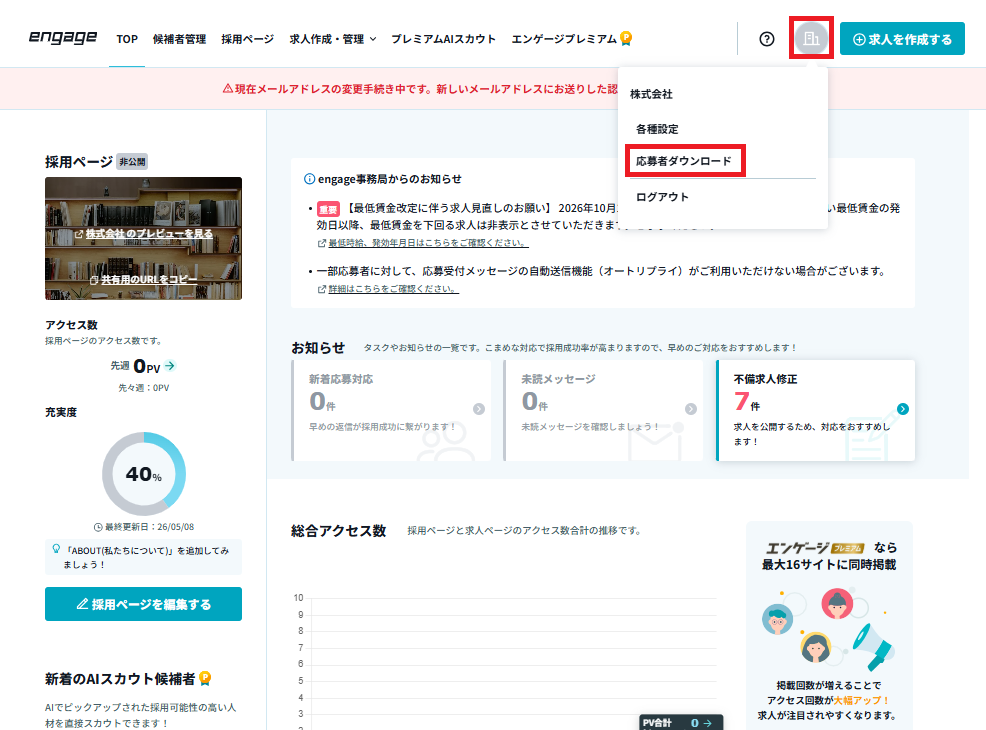The width and height of the screenshot is (986, 730).
Task: Select ログアウト in account menu
Action: (662, 197)
